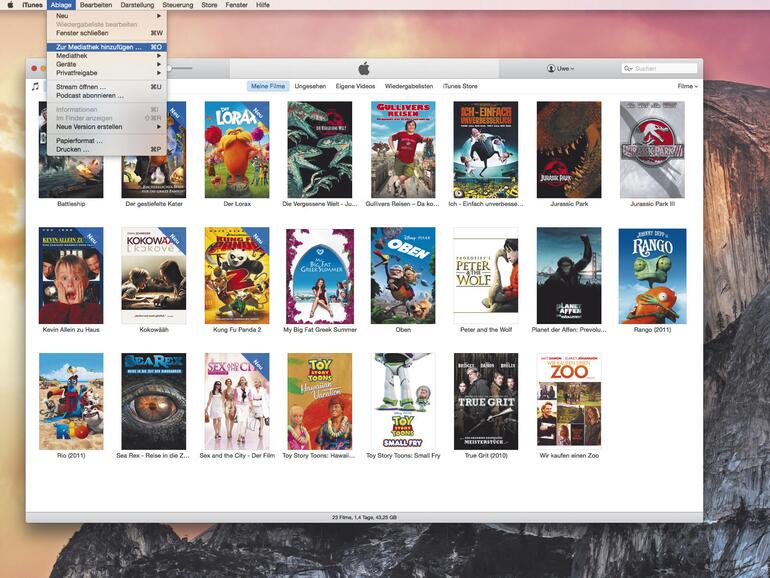
Task: Click the status bar '23 Filme' text
Action: point(364,518)
